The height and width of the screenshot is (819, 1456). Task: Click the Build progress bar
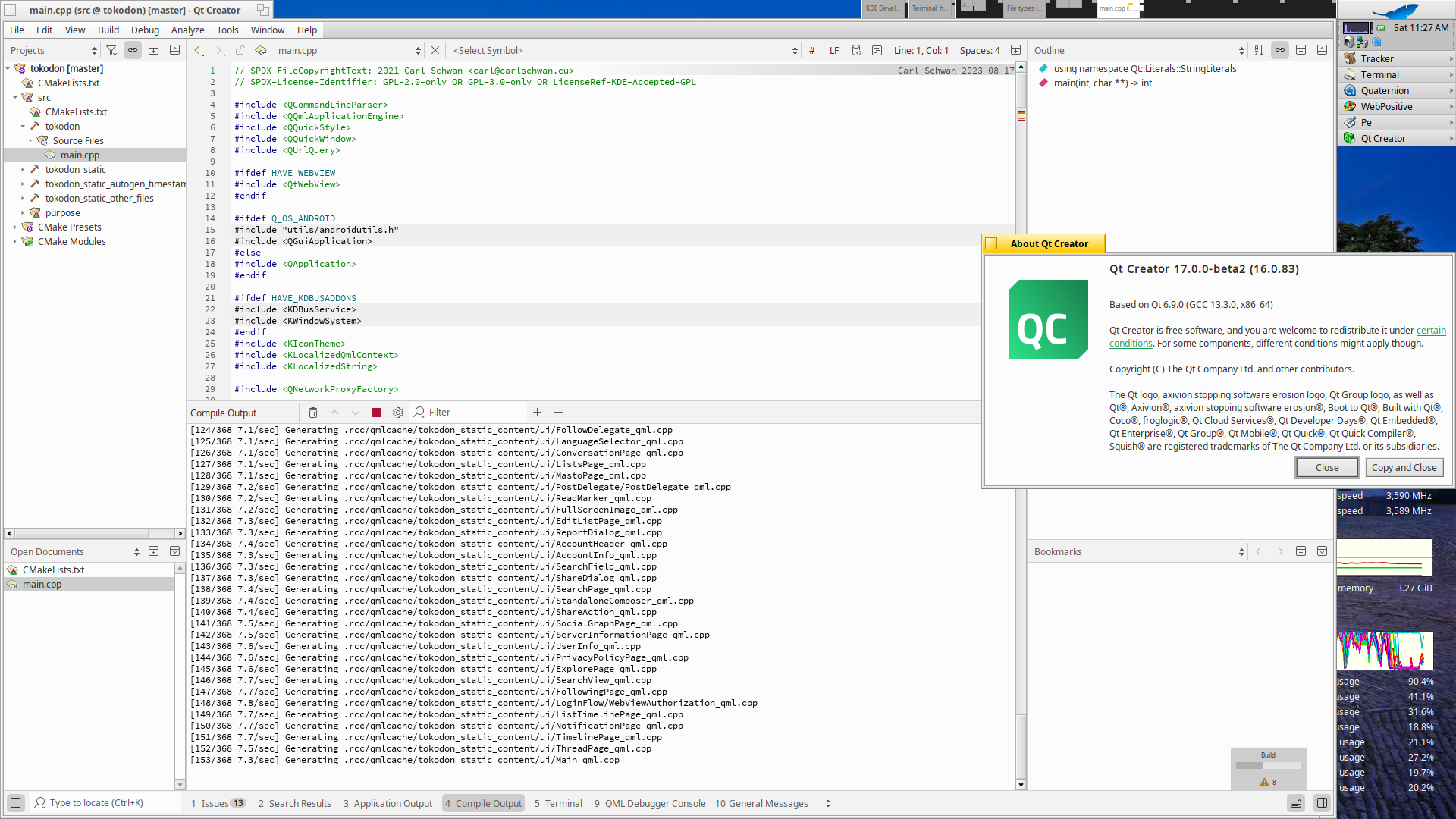(x=1268, y=765)
